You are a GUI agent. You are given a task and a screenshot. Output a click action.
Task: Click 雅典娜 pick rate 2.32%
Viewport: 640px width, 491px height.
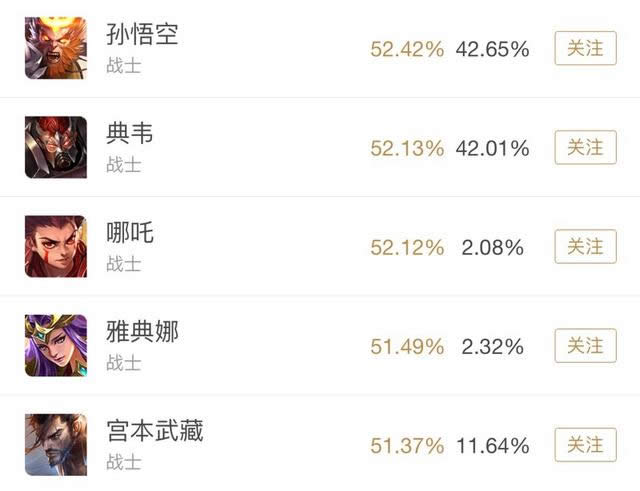492,346
